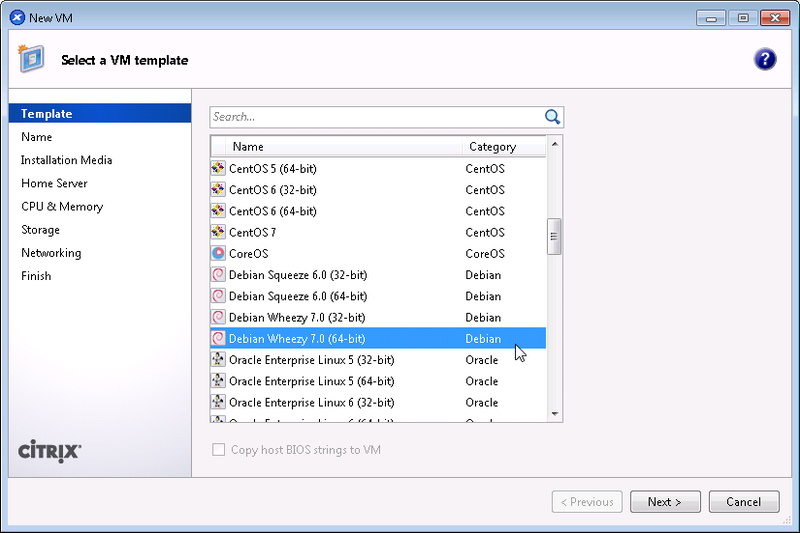Minimize the New VM window
Viewport: 800px width, 533px height.
tap(710, 18)
